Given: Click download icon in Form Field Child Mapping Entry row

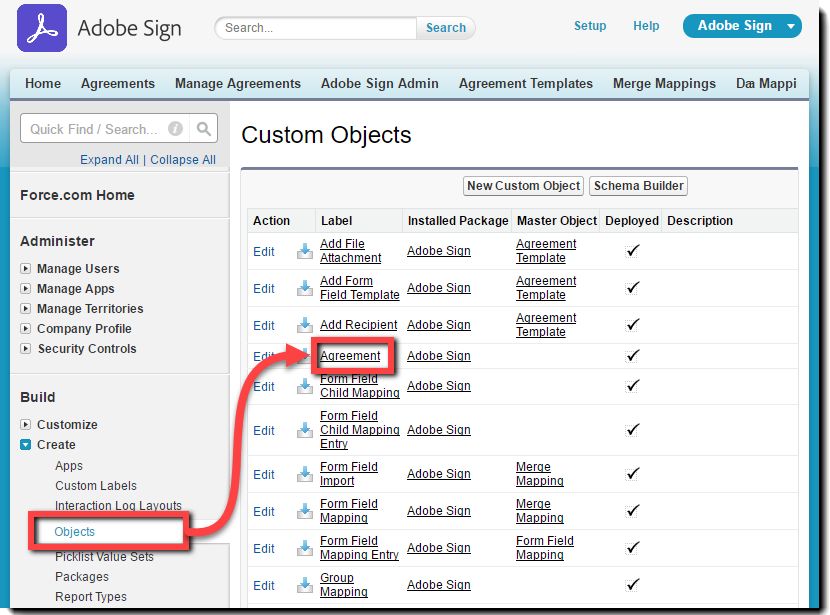Looking at the screenshot, I should 304,430.
